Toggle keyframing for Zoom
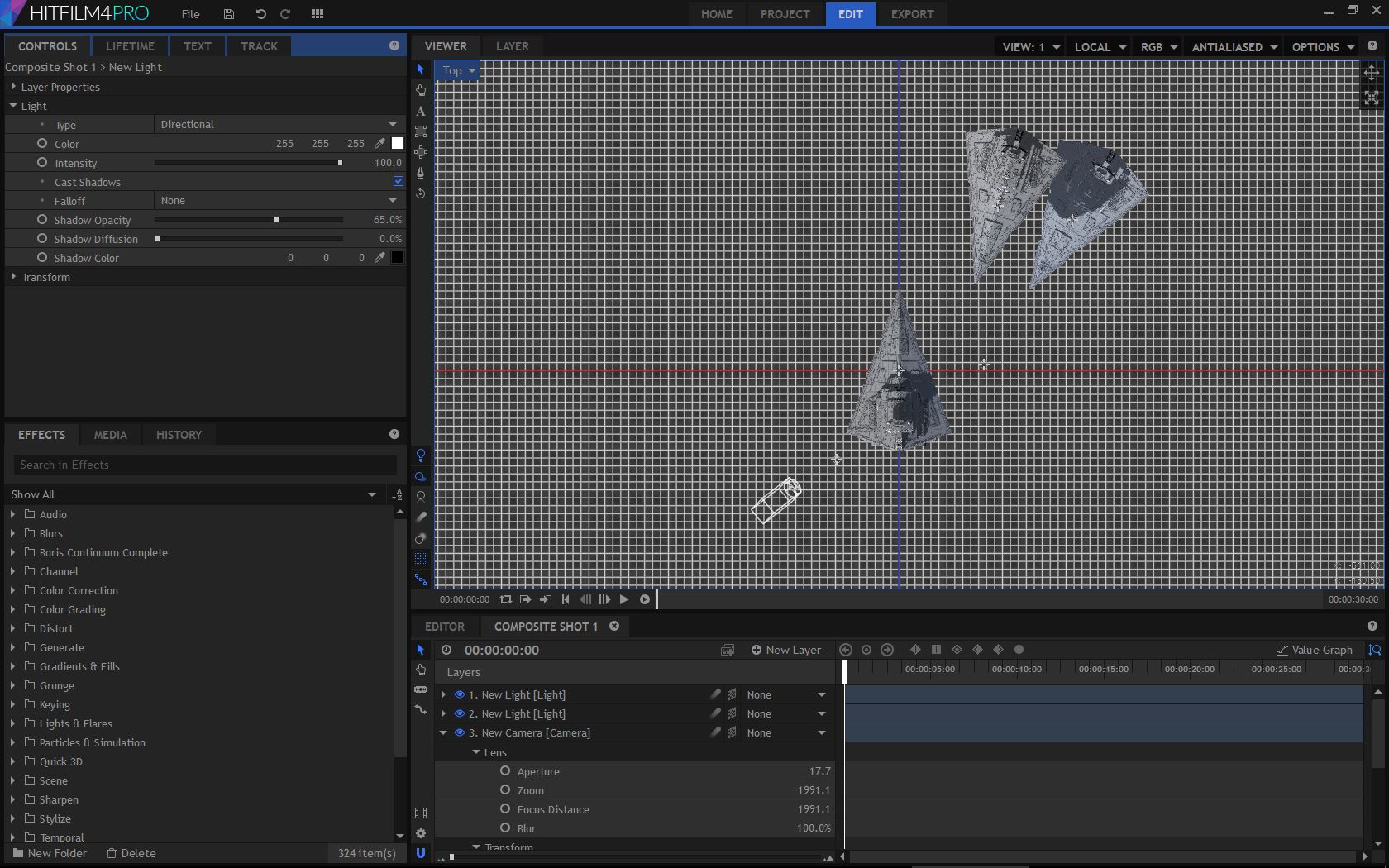Screen dimensions: 1389x868 pyautogui.click(x=505, y=790)
